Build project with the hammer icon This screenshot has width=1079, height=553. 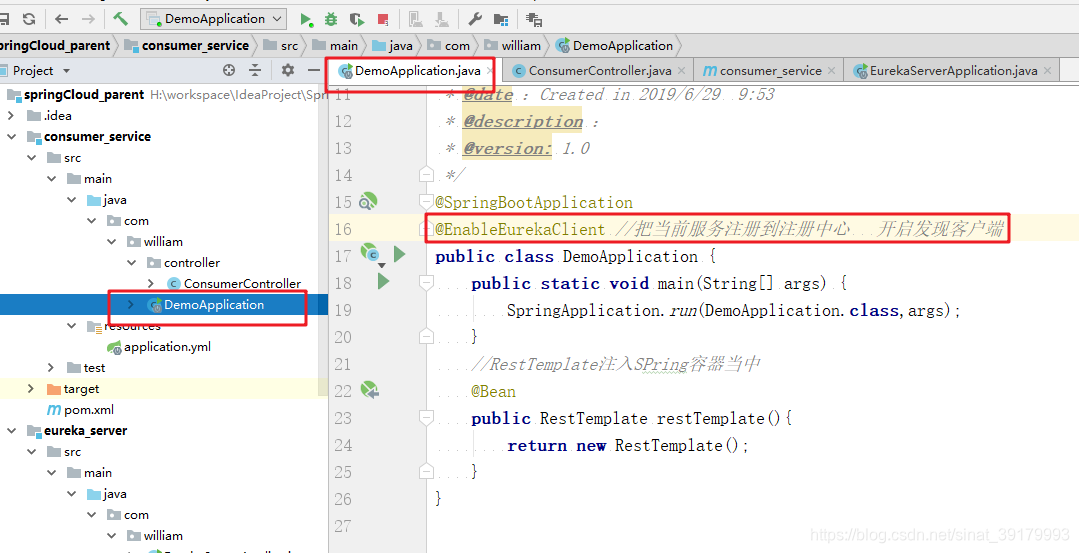(x=120, y=19)
